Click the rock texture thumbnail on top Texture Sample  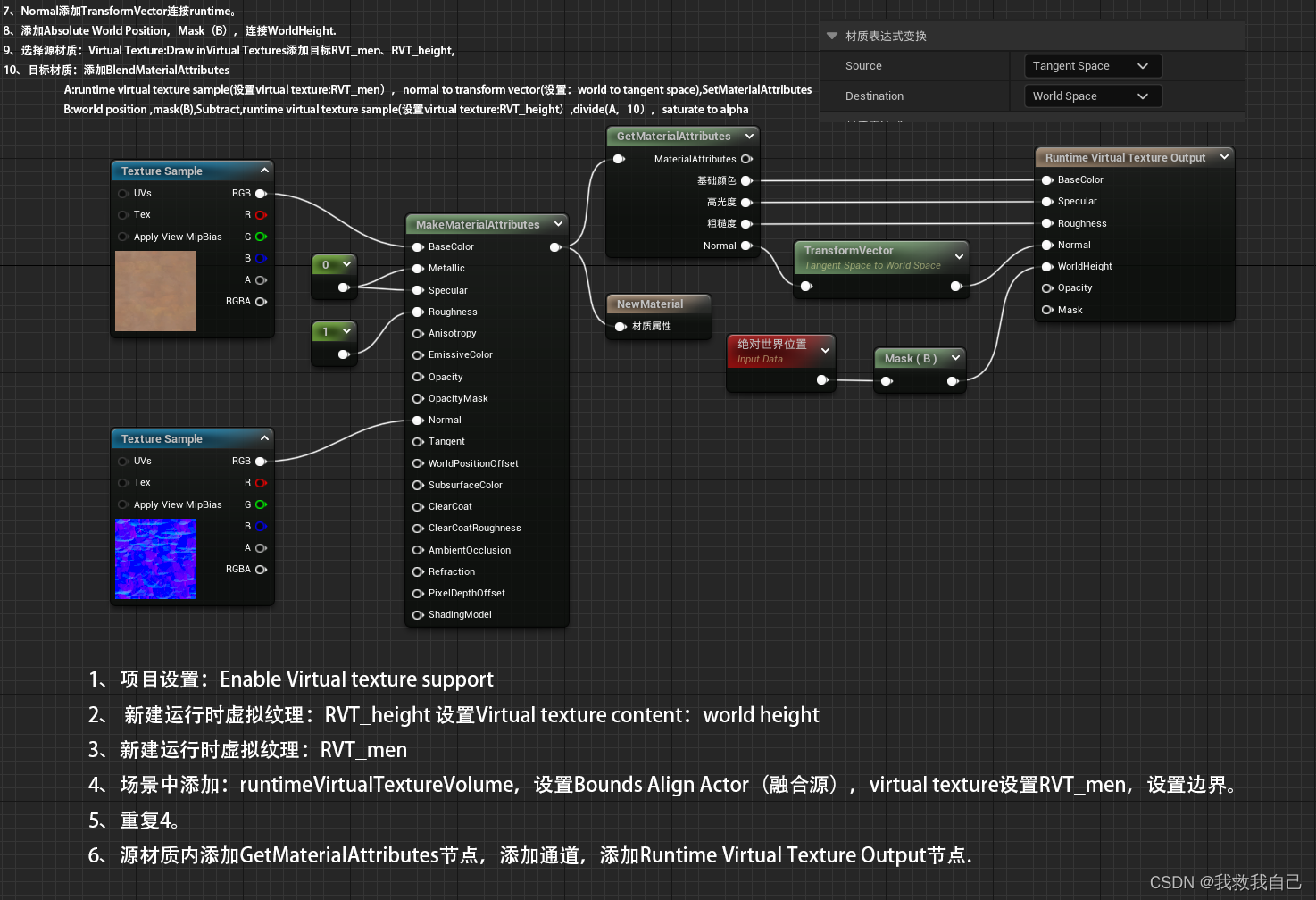pyautogui.click(x=155, y=291)
